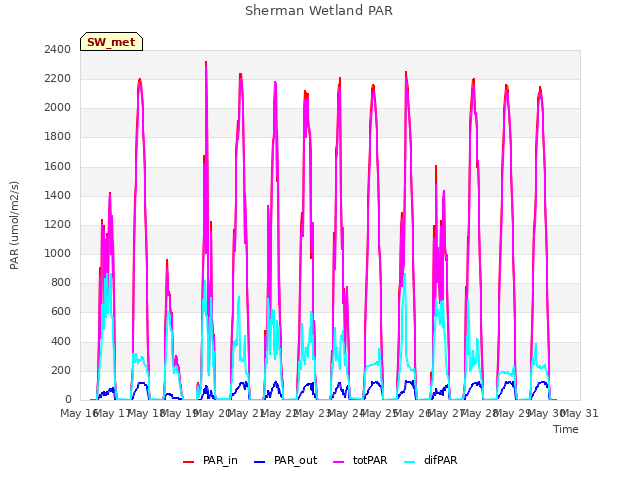Click the y-axis label PAR (umol/m2/s)
This screenshot has height=480, width=640.
pyautogui.click(x=14, y=225)
